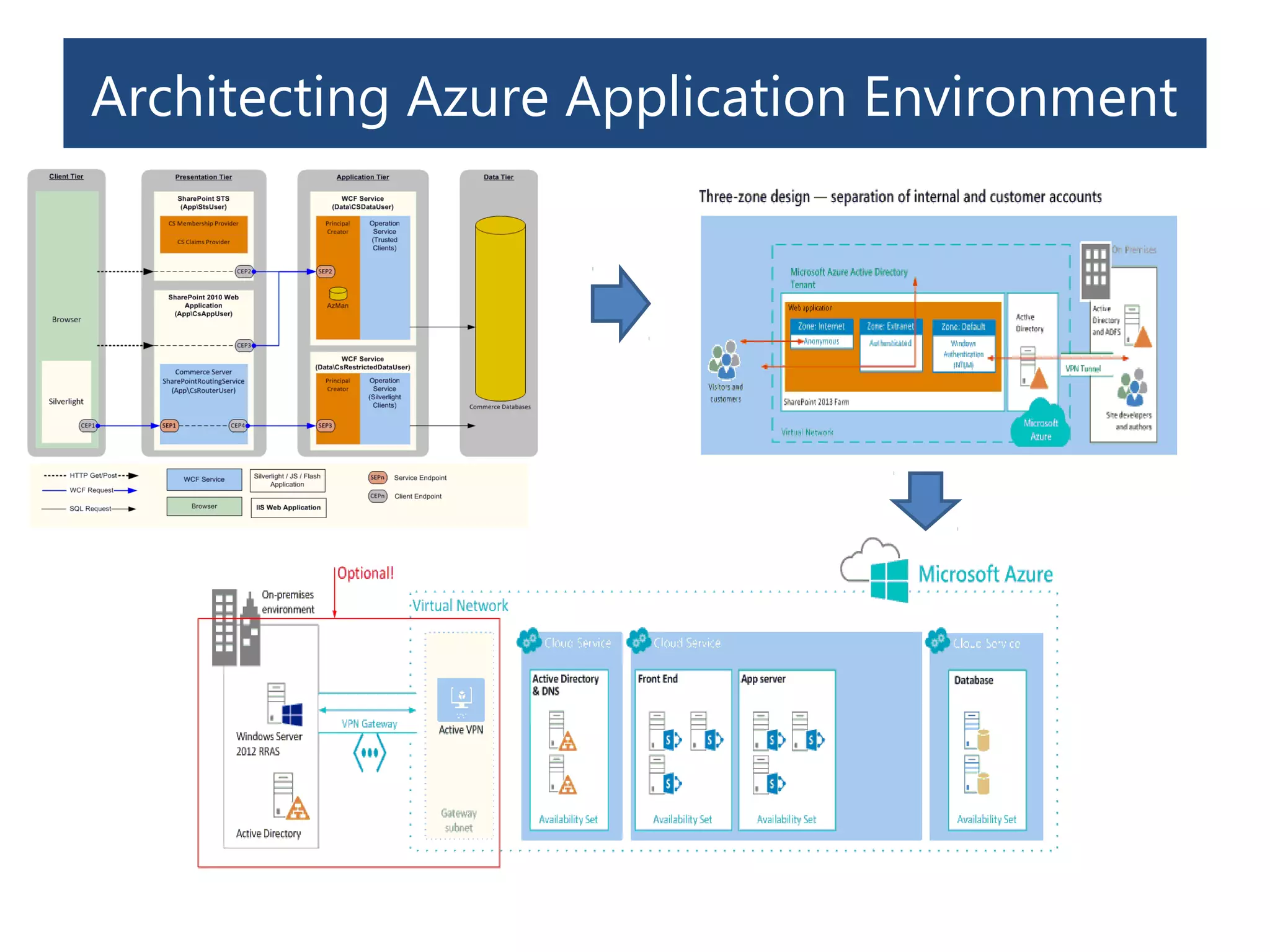This screenshot has height=952, width=1270.
Task: Click the Silverlight box in Client Tier
Action: pyautogui.click(x=66, y=401)
